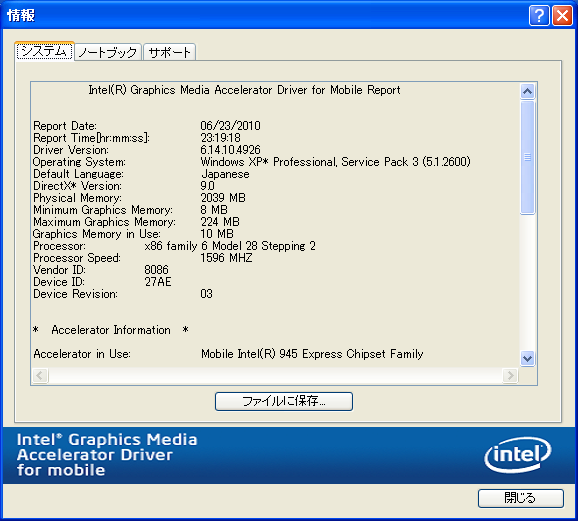Click the DirectX version value 9.0
This screenshot has width=578, height=521.
[x=207, y=186]
